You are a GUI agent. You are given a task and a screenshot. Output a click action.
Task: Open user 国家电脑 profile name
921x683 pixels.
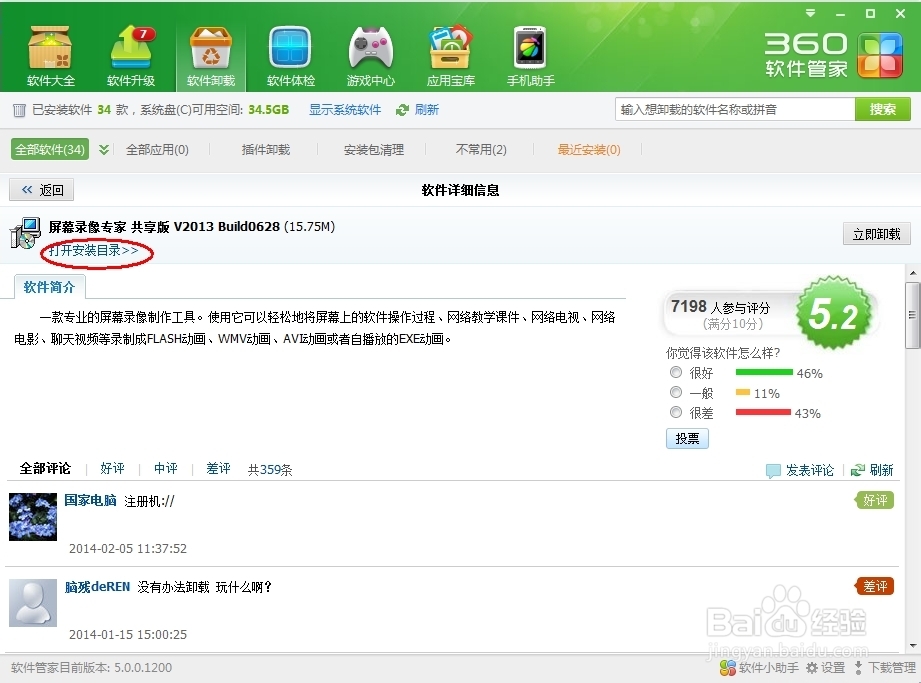click(x=90, y=500)
